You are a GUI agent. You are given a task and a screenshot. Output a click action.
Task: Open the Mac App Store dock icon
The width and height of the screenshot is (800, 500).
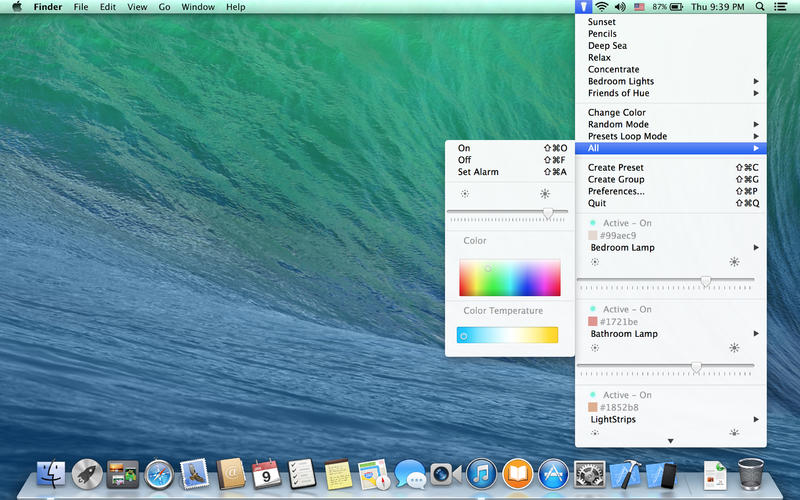click(x=553, y=472)
